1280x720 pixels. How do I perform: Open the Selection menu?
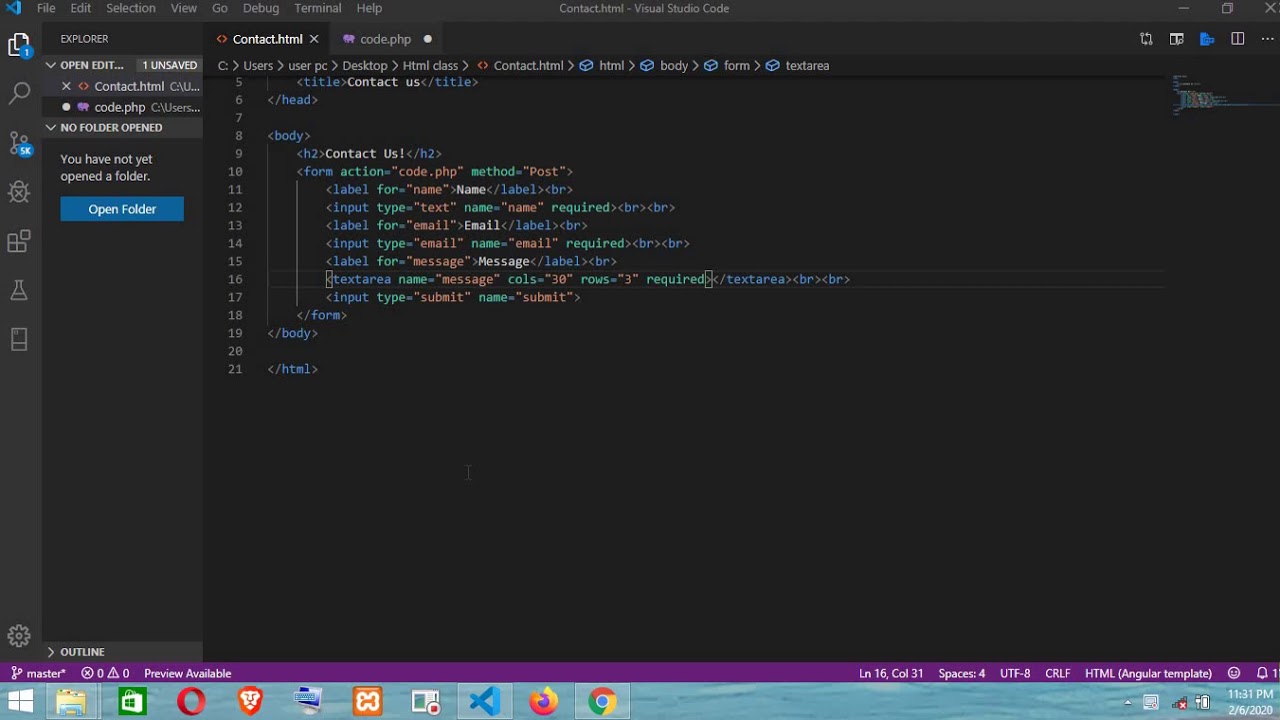click(131, 8)
